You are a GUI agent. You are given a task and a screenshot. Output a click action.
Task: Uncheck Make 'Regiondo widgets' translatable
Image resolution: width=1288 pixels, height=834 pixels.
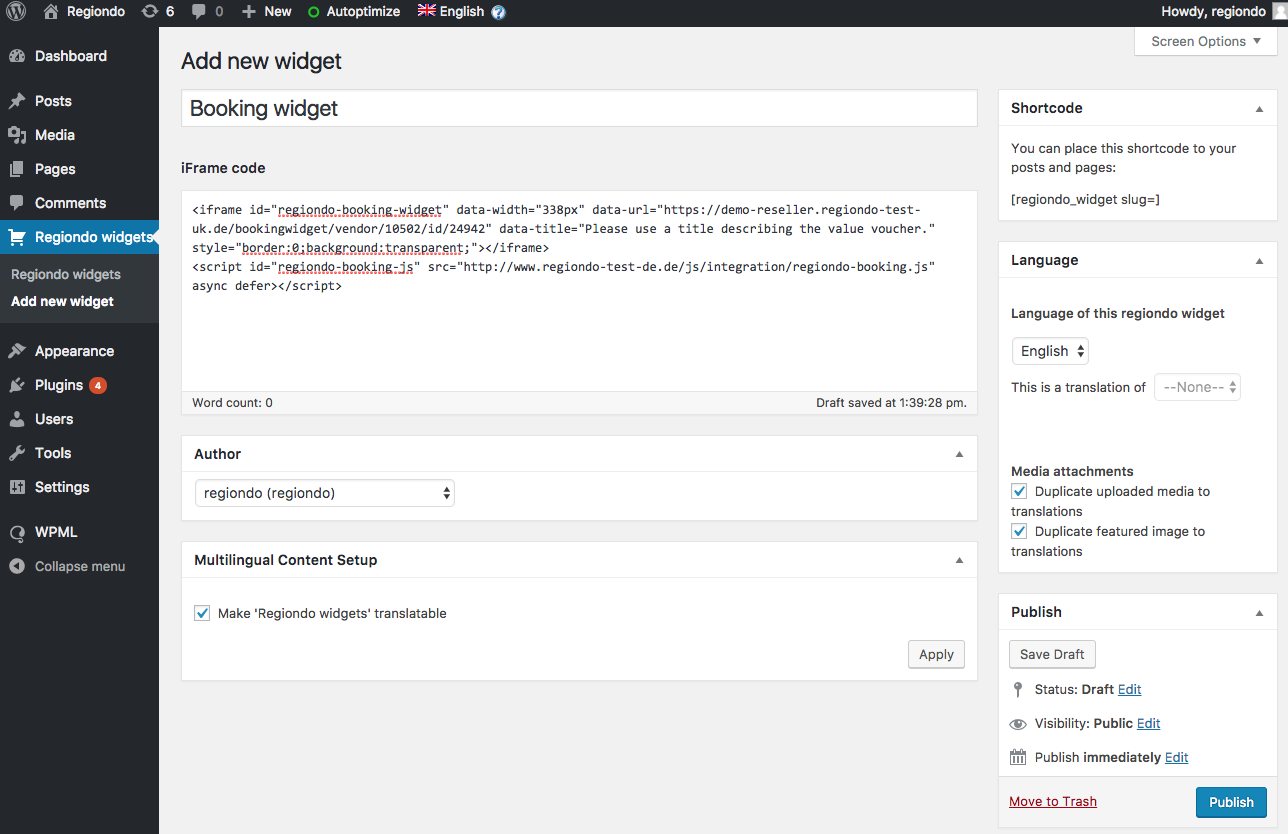click(x=202, y=613)
